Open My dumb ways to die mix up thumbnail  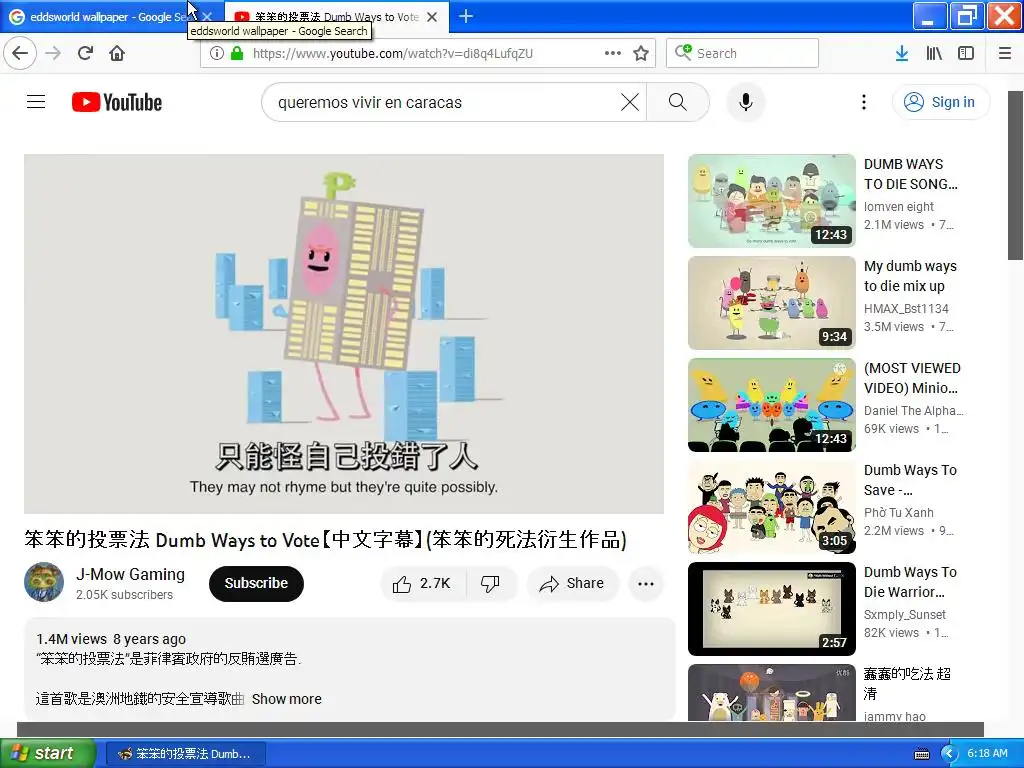point(772,303)
